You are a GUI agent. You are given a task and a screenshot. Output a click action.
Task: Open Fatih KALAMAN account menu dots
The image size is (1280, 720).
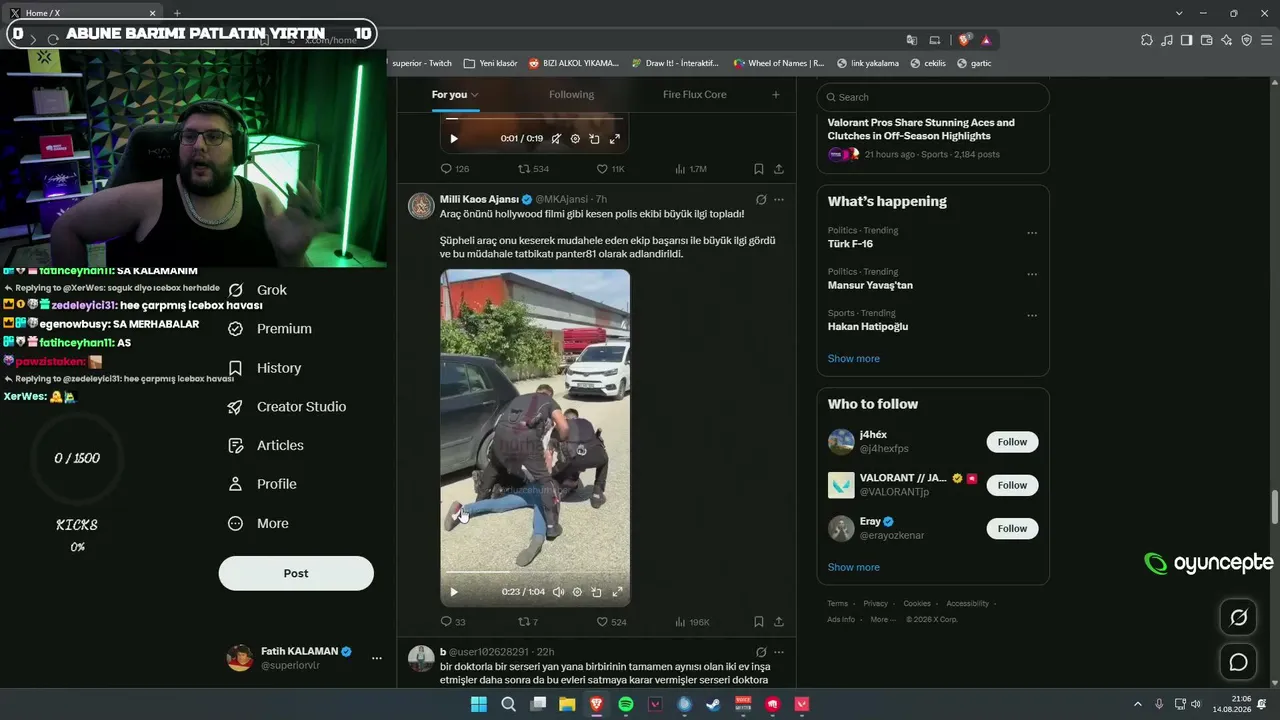tap(377, 658)
